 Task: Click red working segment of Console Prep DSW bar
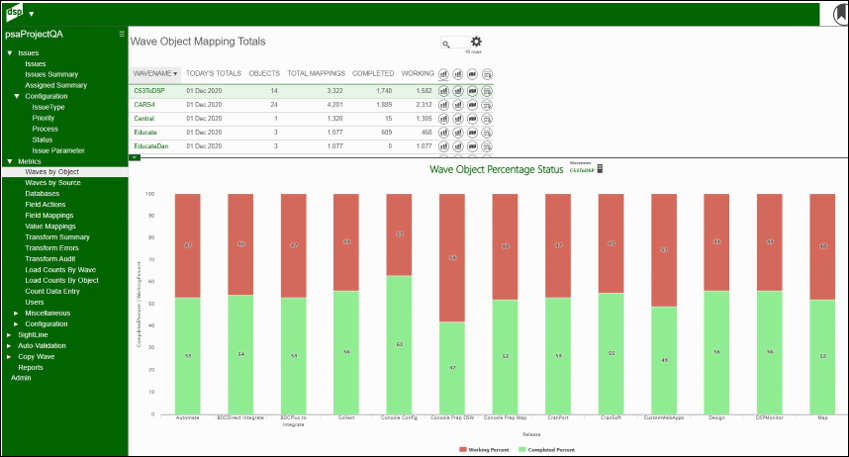click(452, 258)
